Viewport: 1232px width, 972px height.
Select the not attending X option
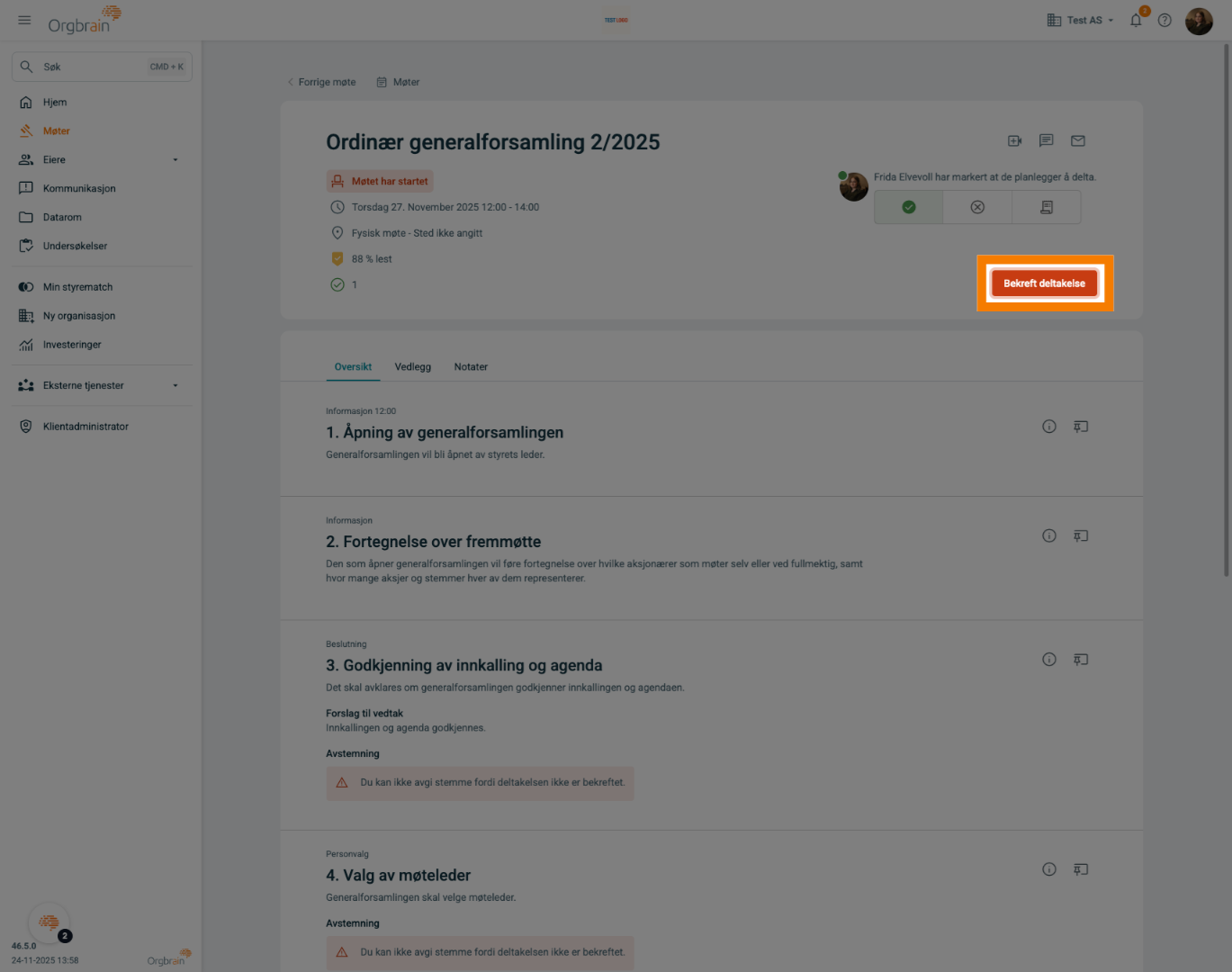977,208
